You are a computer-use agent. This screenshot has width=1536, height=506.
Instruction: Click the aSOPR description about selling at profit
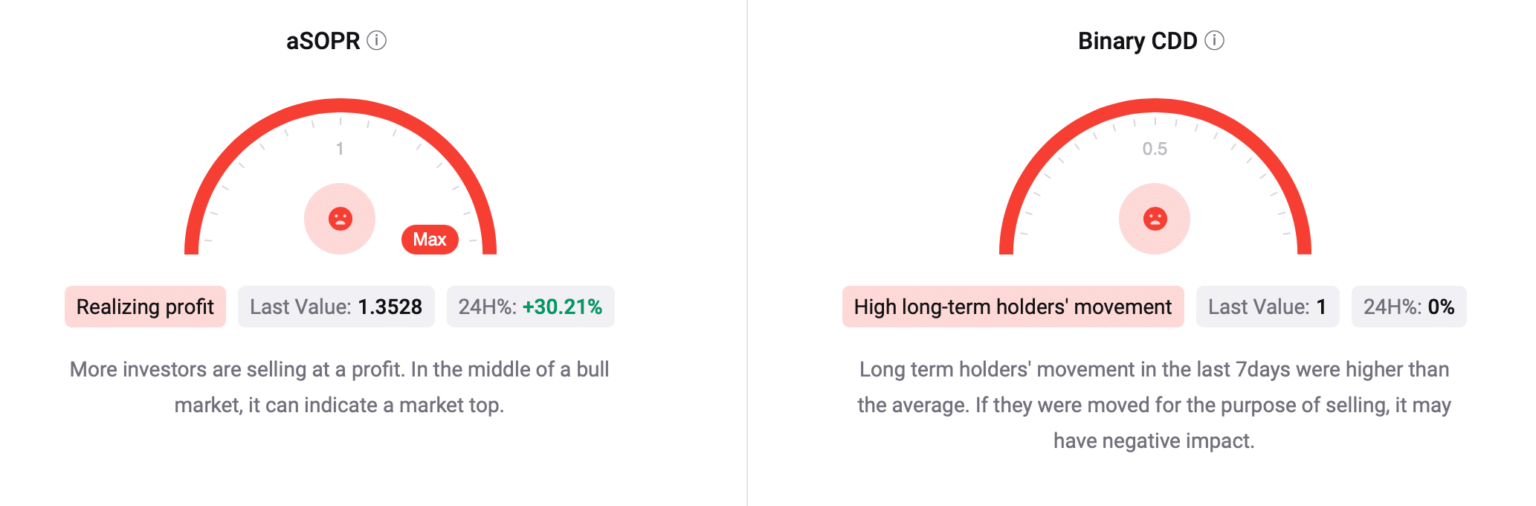340,388
